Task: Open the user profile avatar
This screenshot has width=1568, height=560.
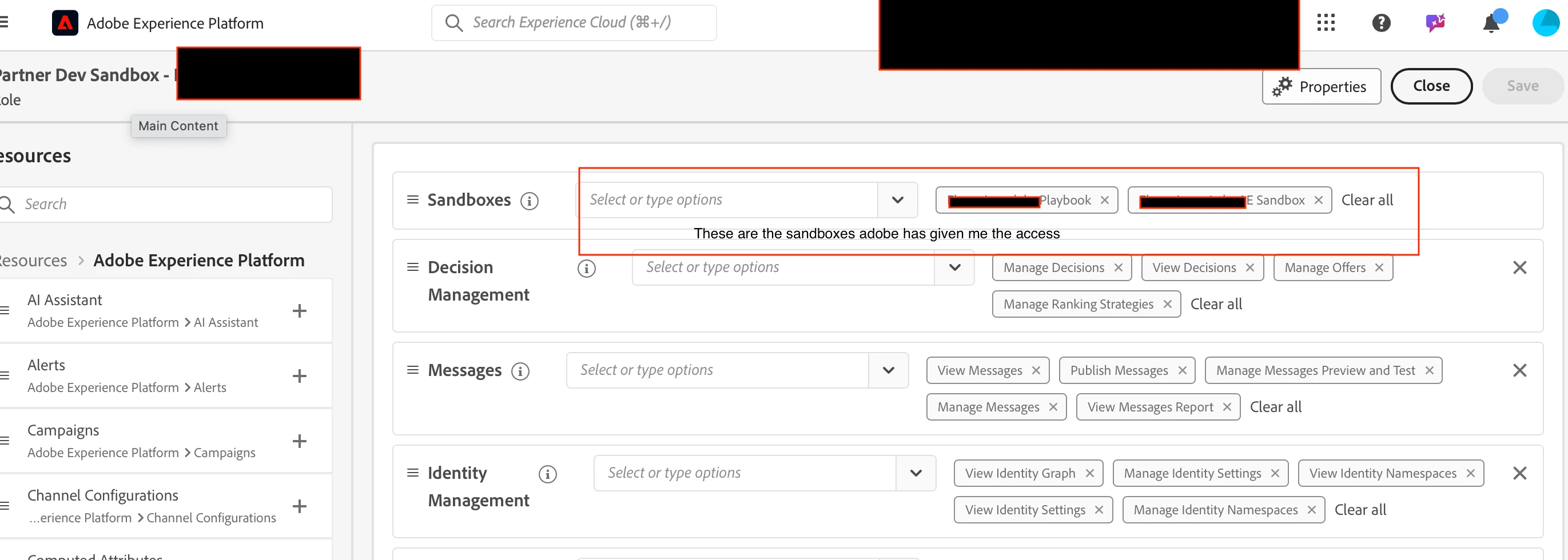Action: [1546, 23]
